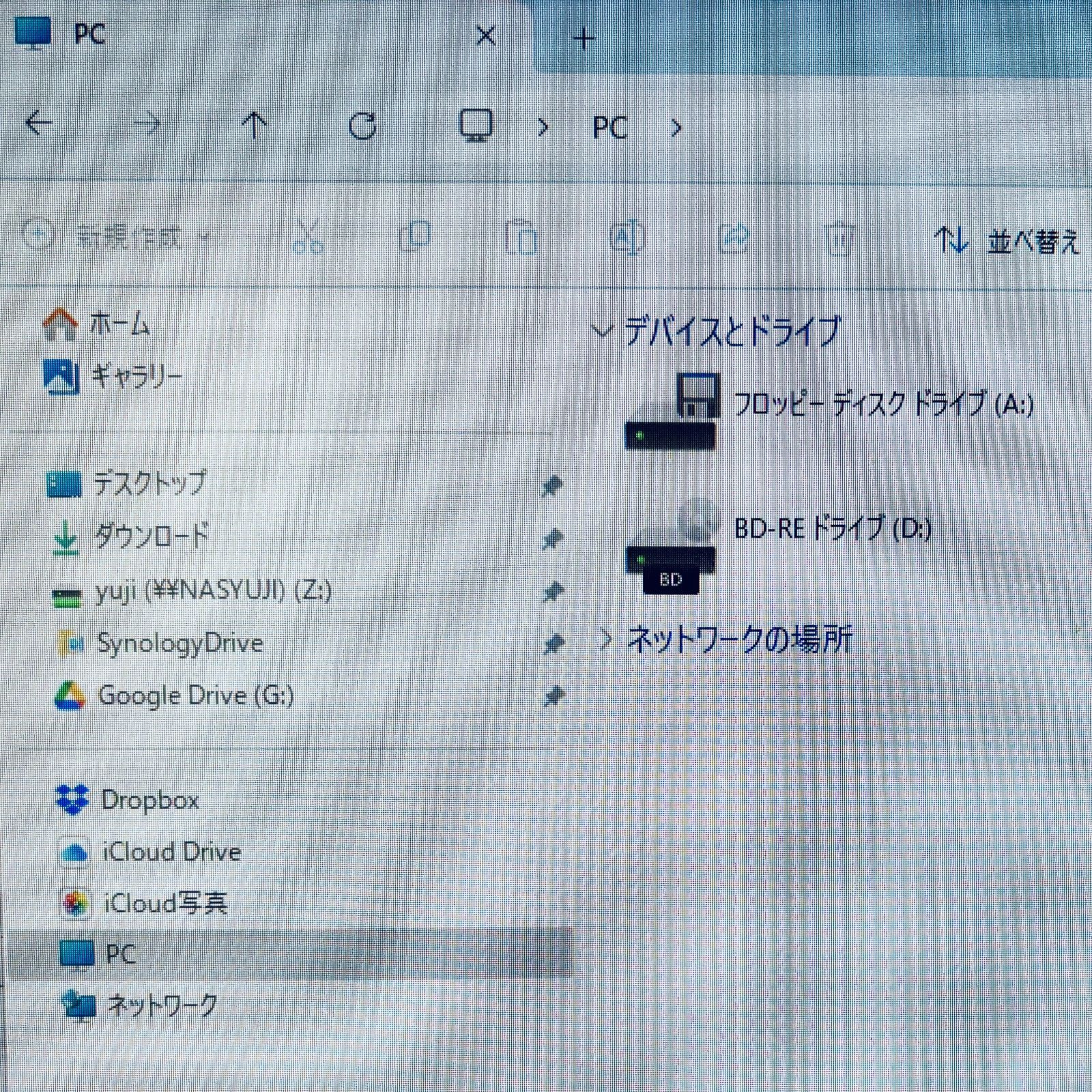
Task: Expand chevron after PC in address bar
Action: tap(676, 127)
